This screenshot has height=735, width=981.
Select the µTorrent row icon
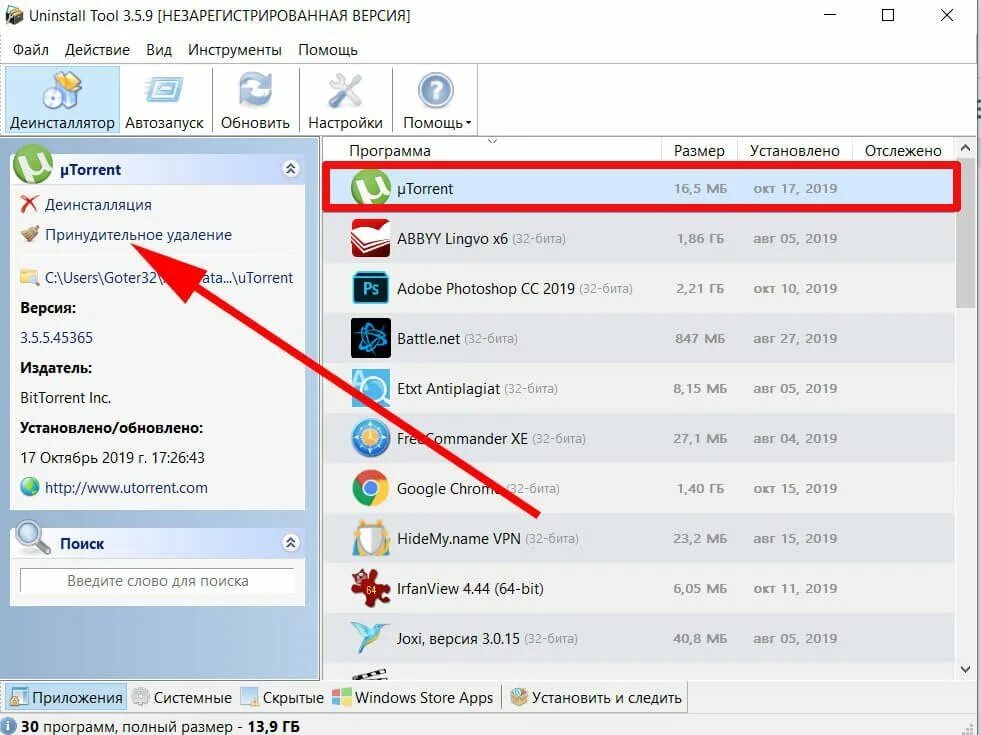tap(370, 188)
